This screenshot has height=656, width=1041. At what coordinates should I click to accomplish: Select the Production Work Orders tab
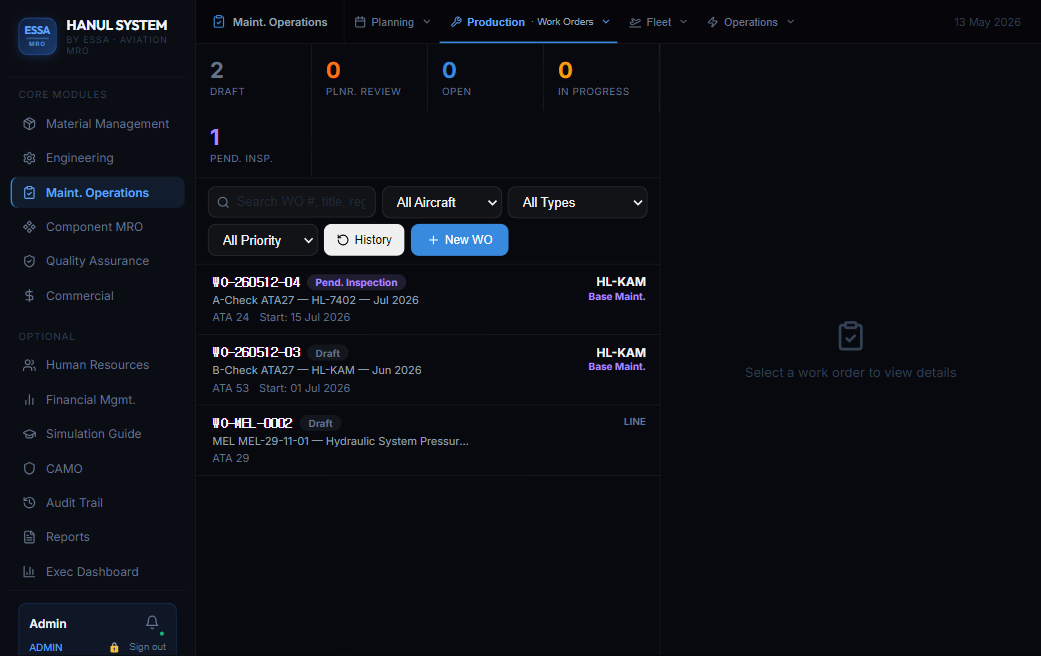click(529, 22)
